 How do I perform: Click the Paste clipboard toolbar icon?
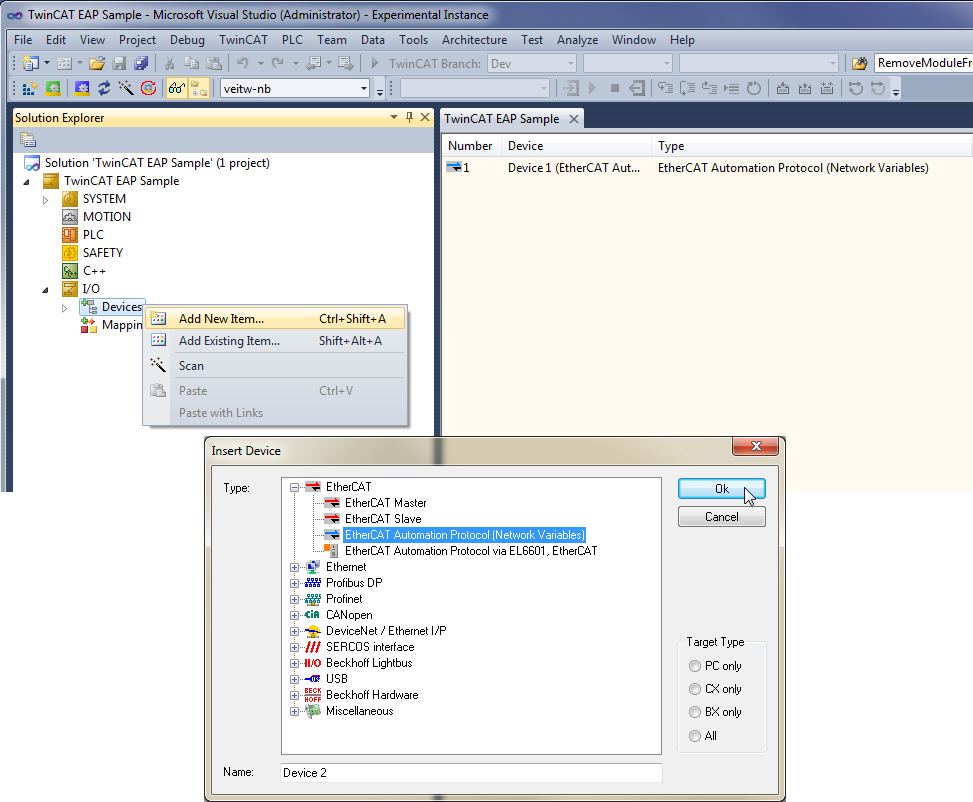click(213, 63)
